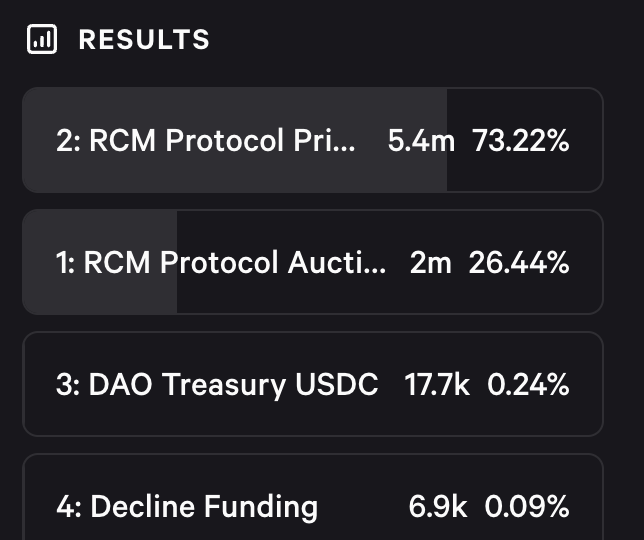Click the 5.4m vote count
The width and height of the screenshot is (644, 540).
[421, 141]
